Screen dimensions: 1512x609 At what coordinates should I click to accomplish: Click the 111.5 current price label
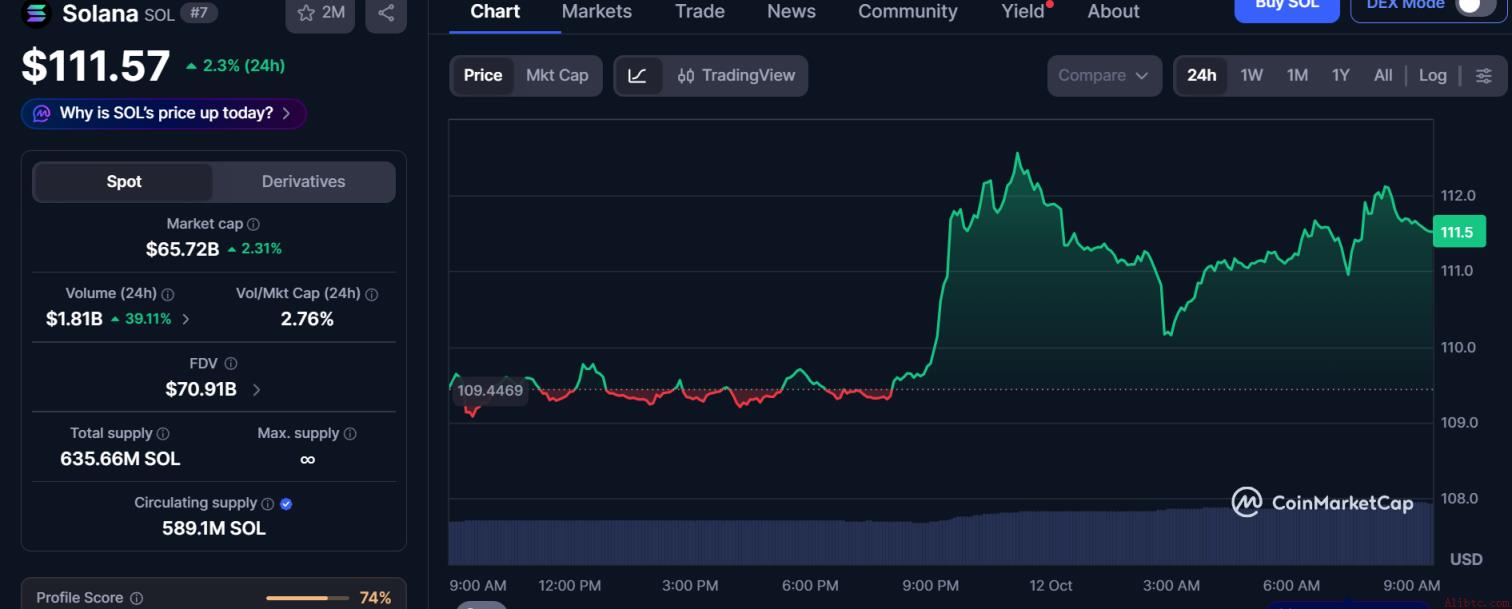click(x=1458, y=232)
